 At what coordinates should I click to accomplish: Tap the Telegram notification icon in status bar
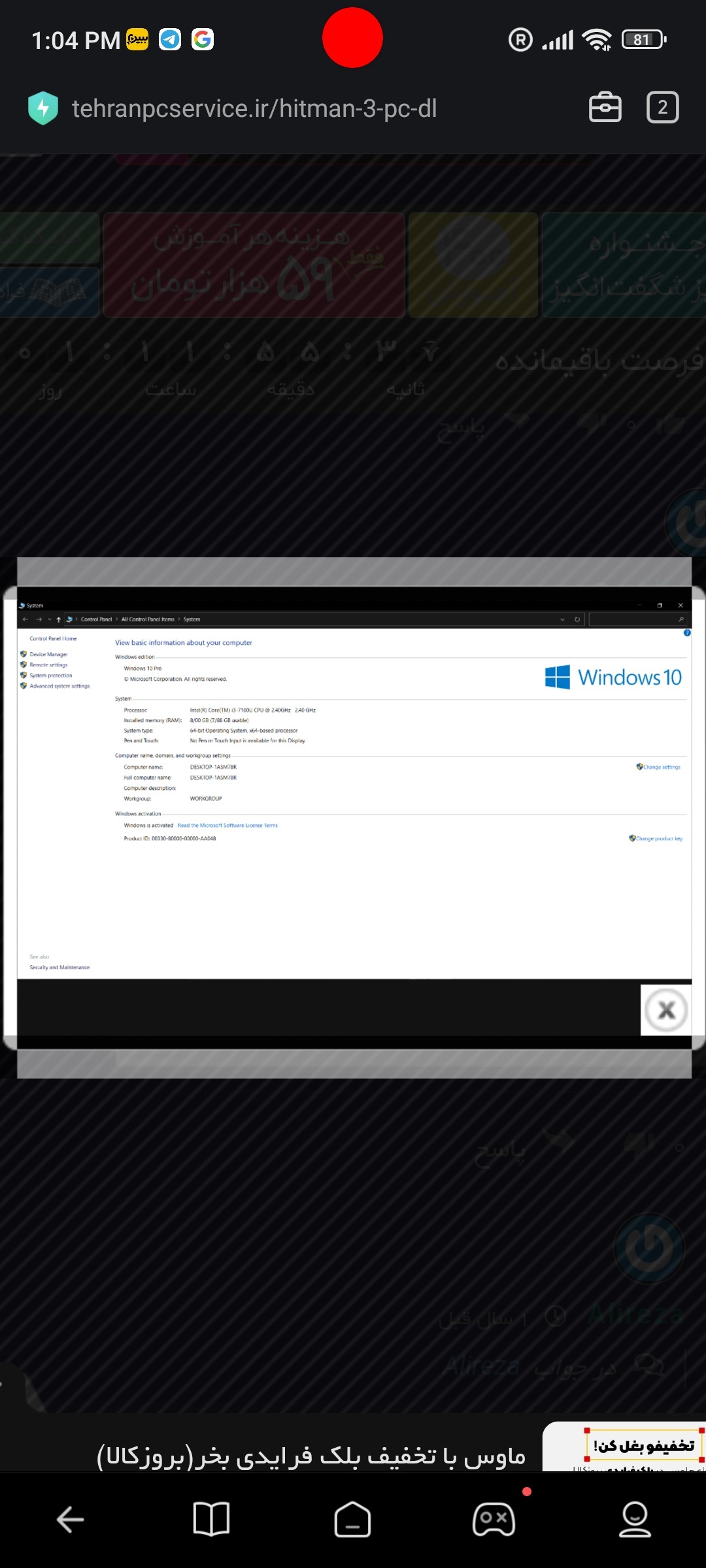click(x=170, y=40)
